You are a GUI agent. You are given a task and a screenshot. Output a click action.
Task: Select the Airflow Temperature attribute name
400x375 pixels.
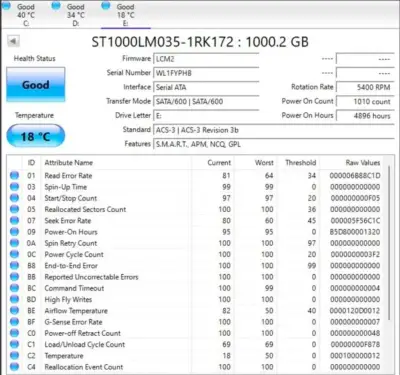(76, 311)
